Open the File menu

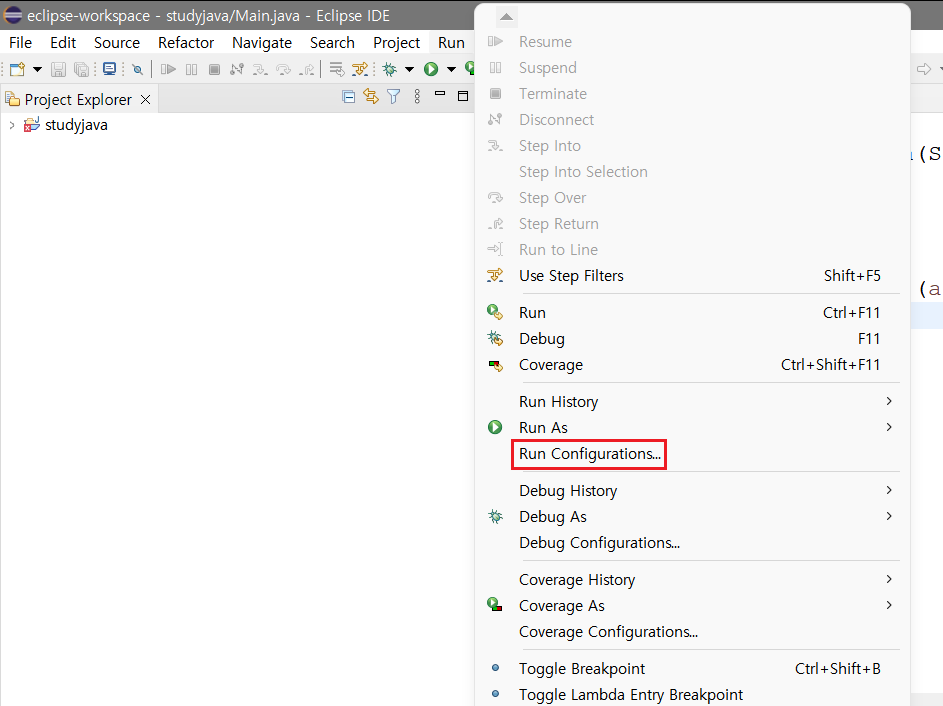click(x=20, y=43)
